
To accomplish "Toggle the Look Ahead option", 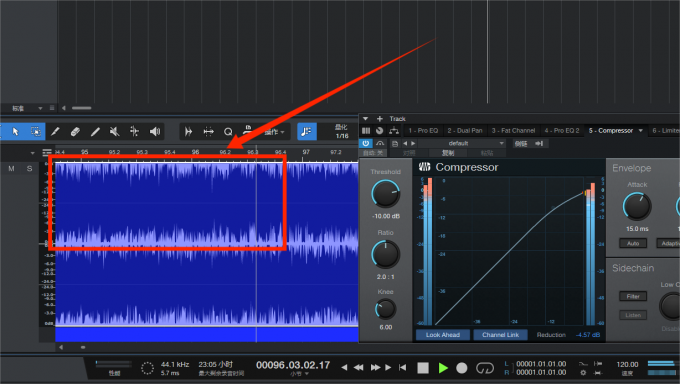I will [x=442, y=335].
